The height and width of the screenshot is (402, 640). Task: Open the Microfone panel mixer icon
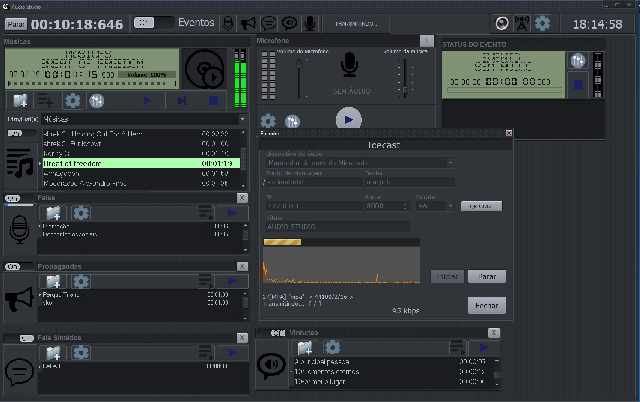coord(292,121)
